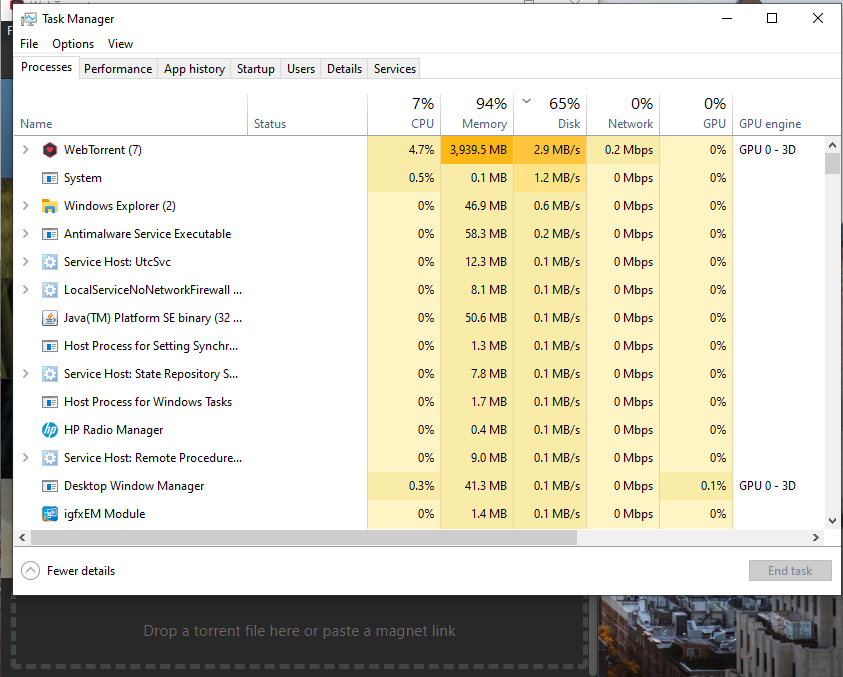The height and width of the screenshot is (677, 843).
Task: Expand the WebTorrent (7) process group
Action: click(x=25, y=150)
